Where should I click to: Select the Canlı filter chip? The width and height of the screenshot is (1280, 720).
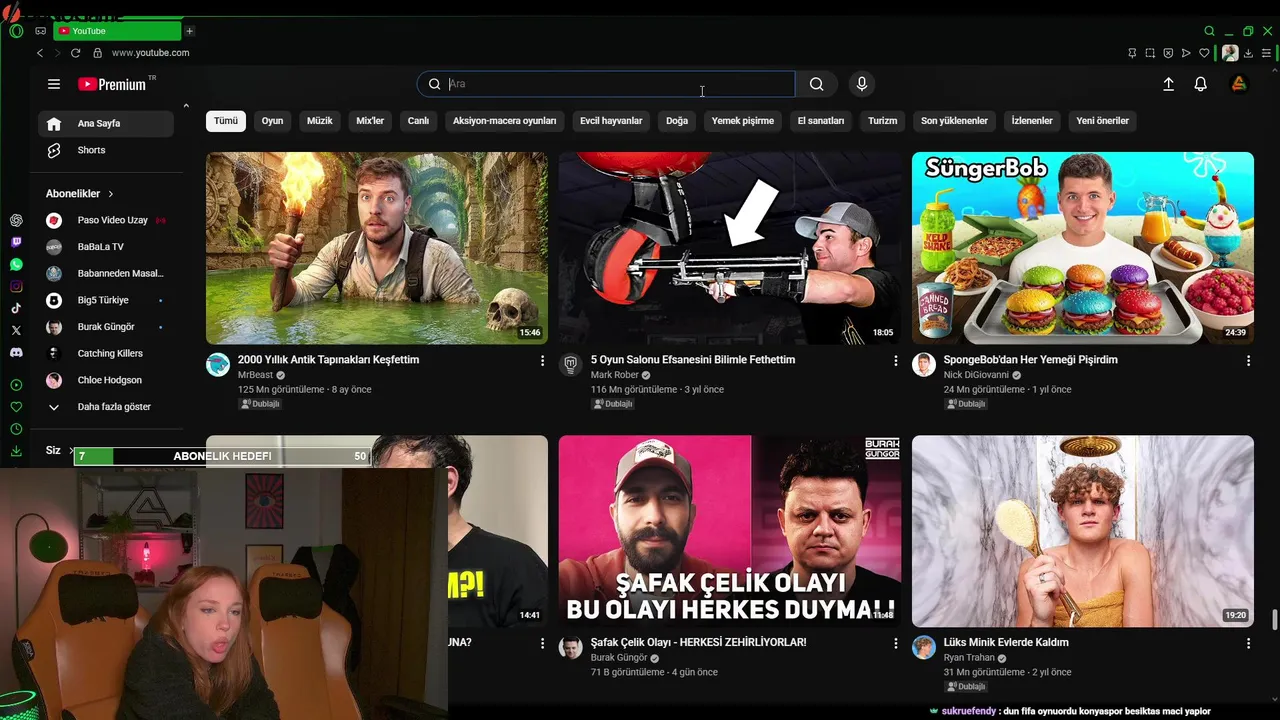(x=418, y=121)
